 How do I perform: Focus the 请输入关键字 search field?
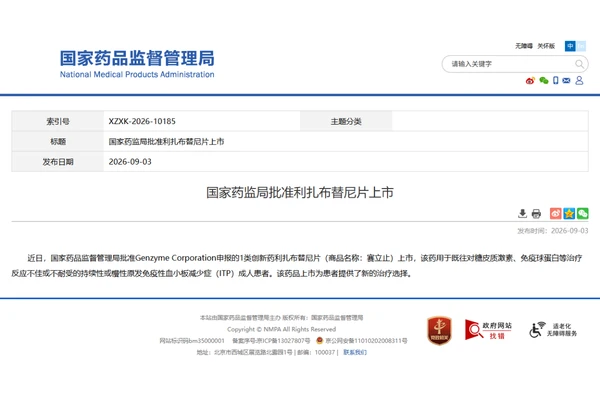(509, 64)
